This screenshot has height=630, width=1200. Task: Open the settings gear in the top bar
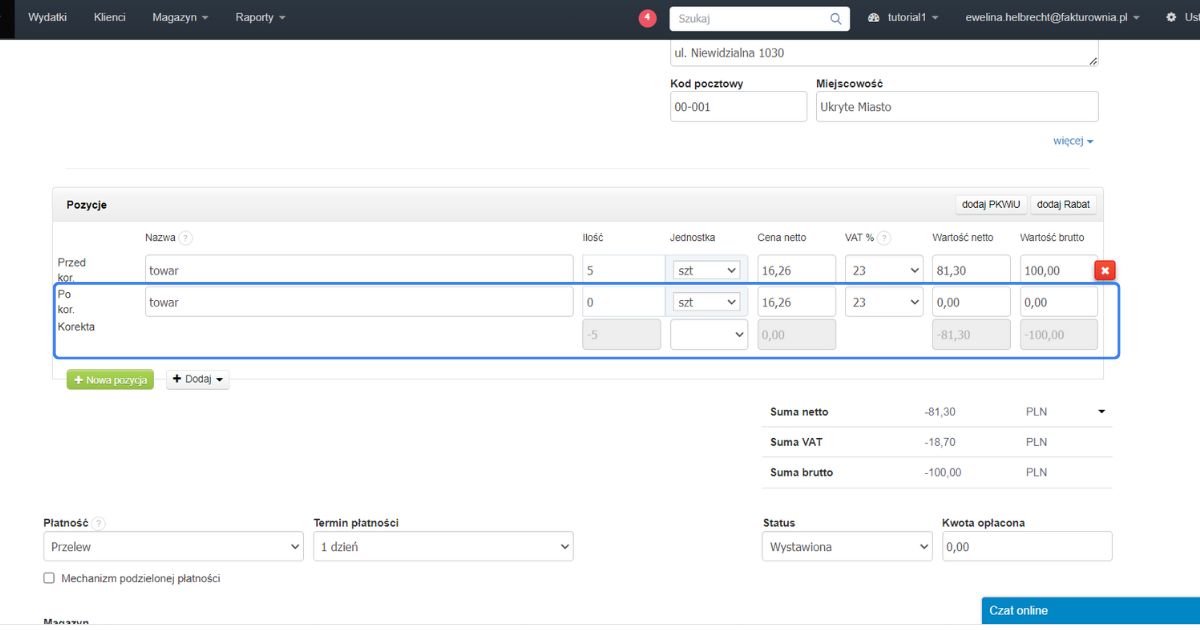point(1171,18)
